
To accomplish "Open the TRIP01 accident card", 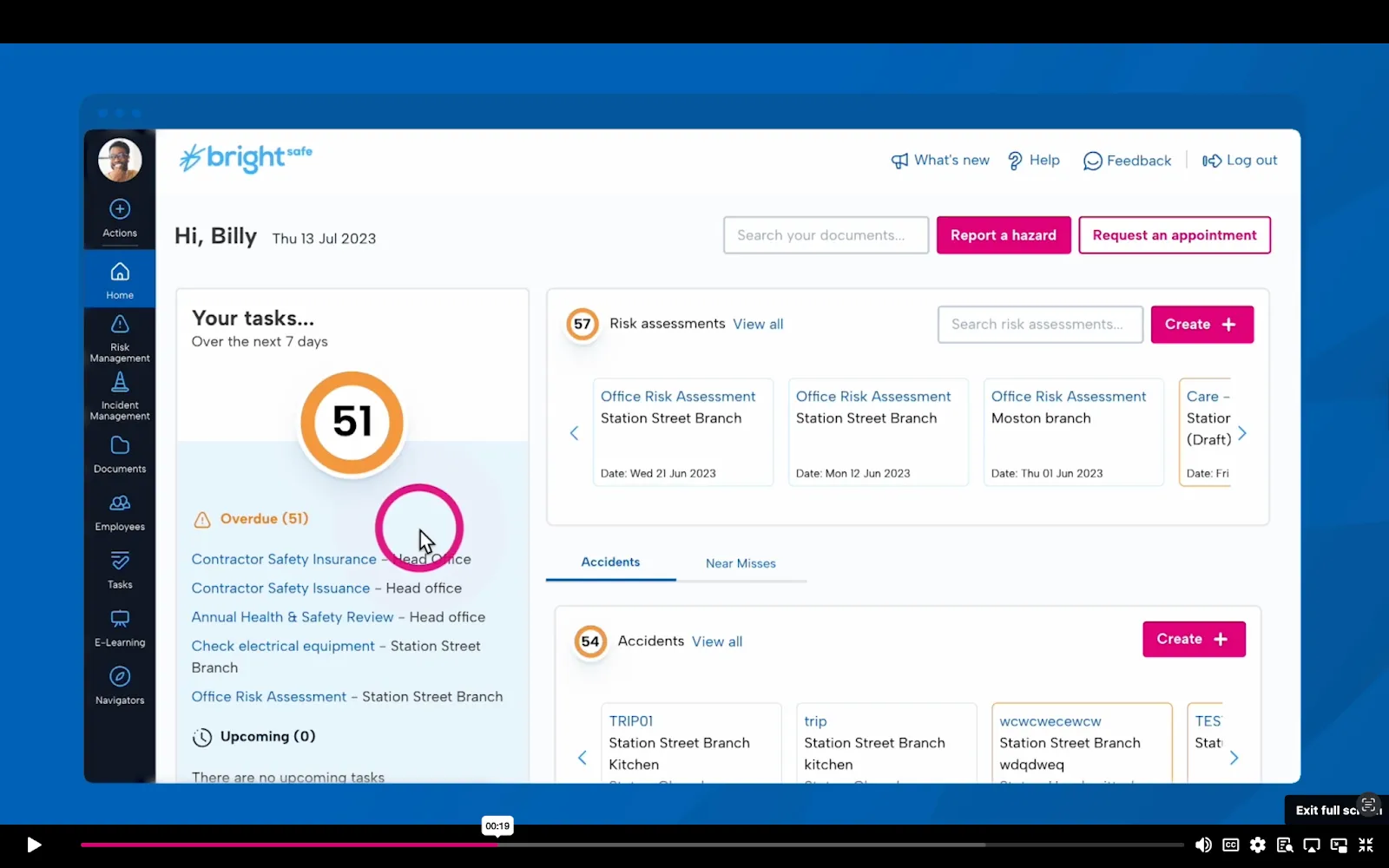I will pyautogui.click(x=691, y=743).
